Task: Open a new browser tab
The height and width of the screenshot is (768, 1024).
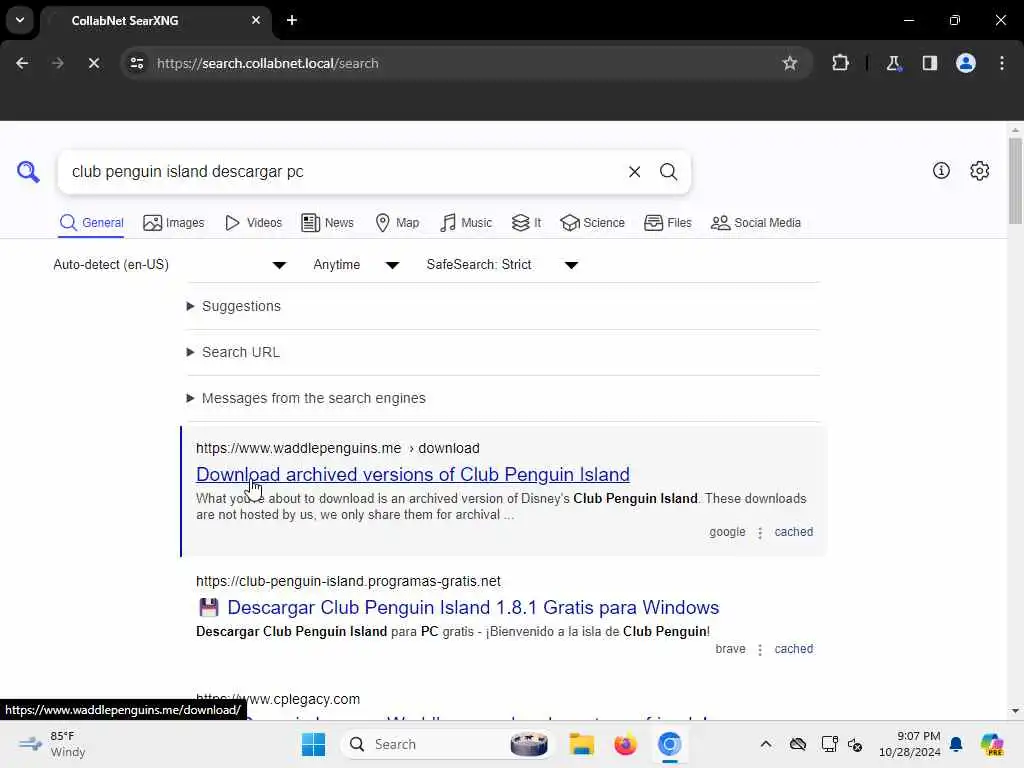Action: pyautogui.click(x=292, y=20)
